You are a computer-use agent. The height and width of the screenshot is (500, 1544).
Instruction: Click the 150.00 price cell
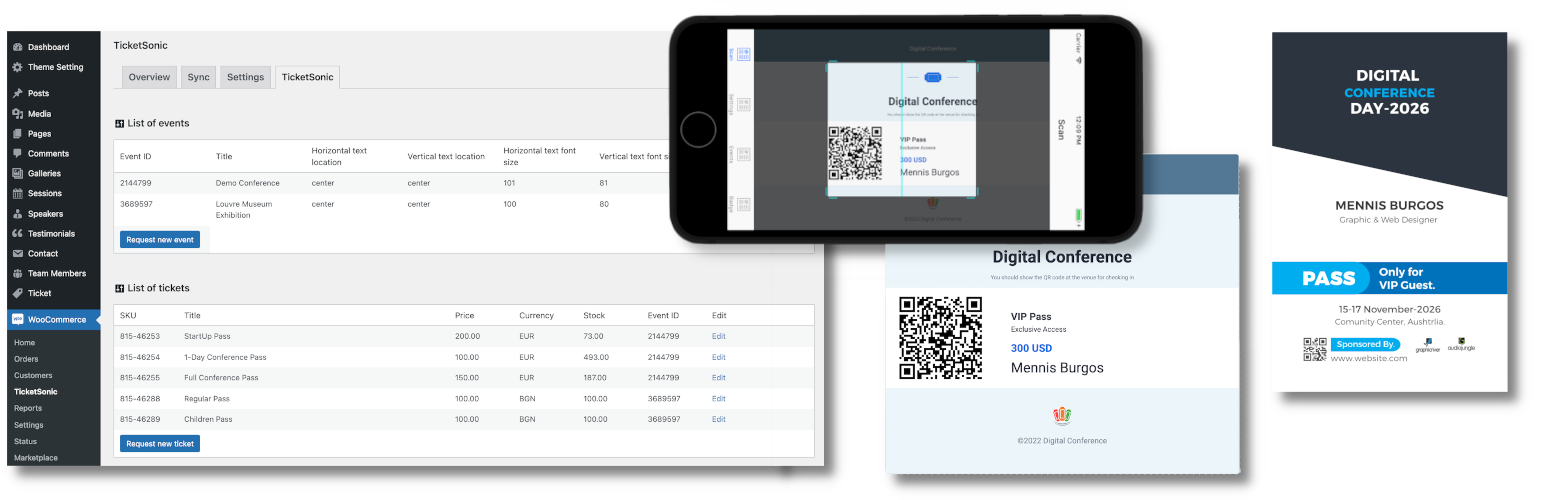[x=468, y=378]
